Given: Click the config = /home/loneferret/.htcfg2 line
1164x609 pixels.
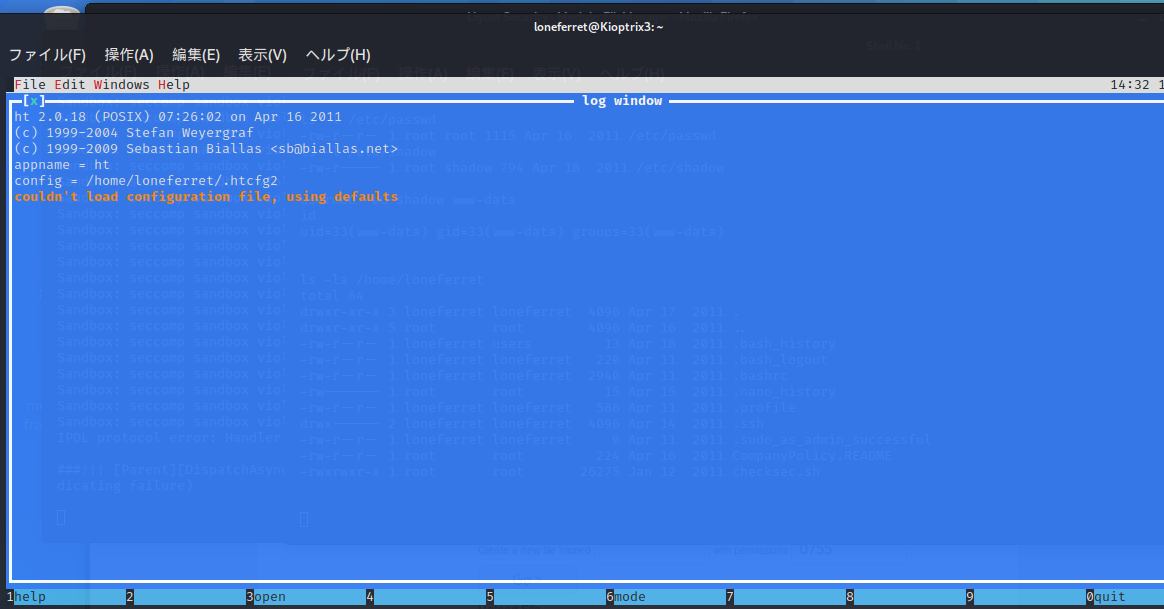Looking at the screenshot, I should [146, 180].
